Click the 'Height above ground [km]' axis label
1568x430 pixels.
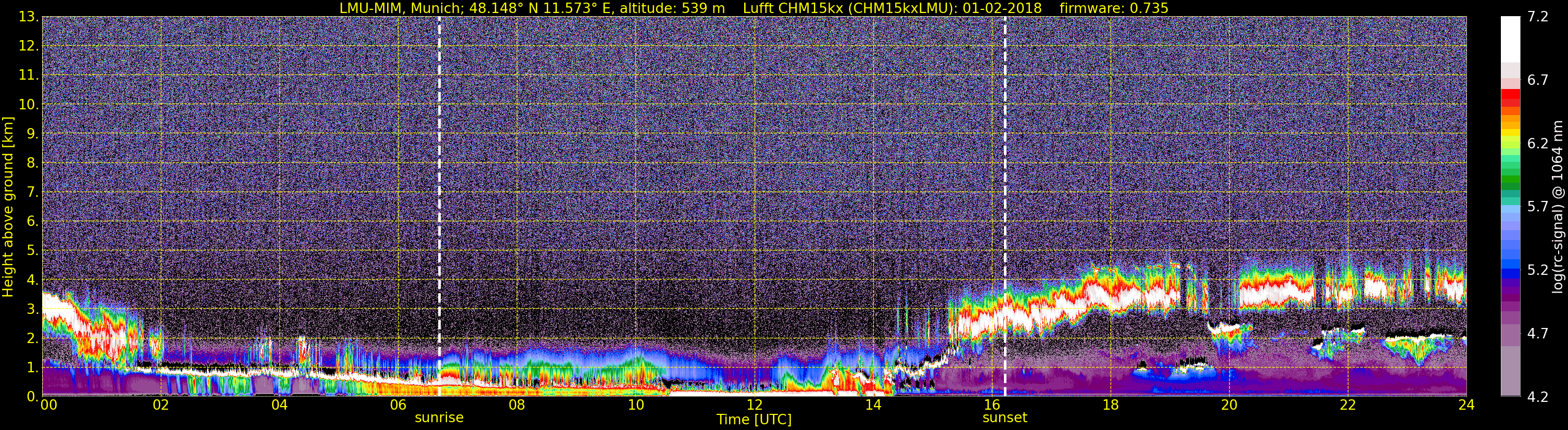point(8,207)
